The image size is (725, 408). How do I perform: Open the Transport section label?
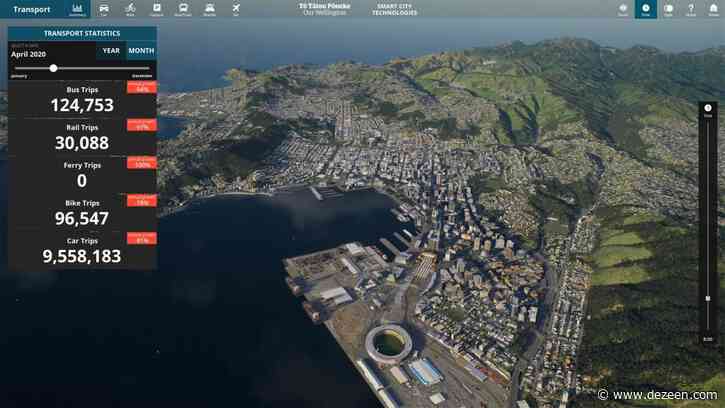(x=31, y=9)
